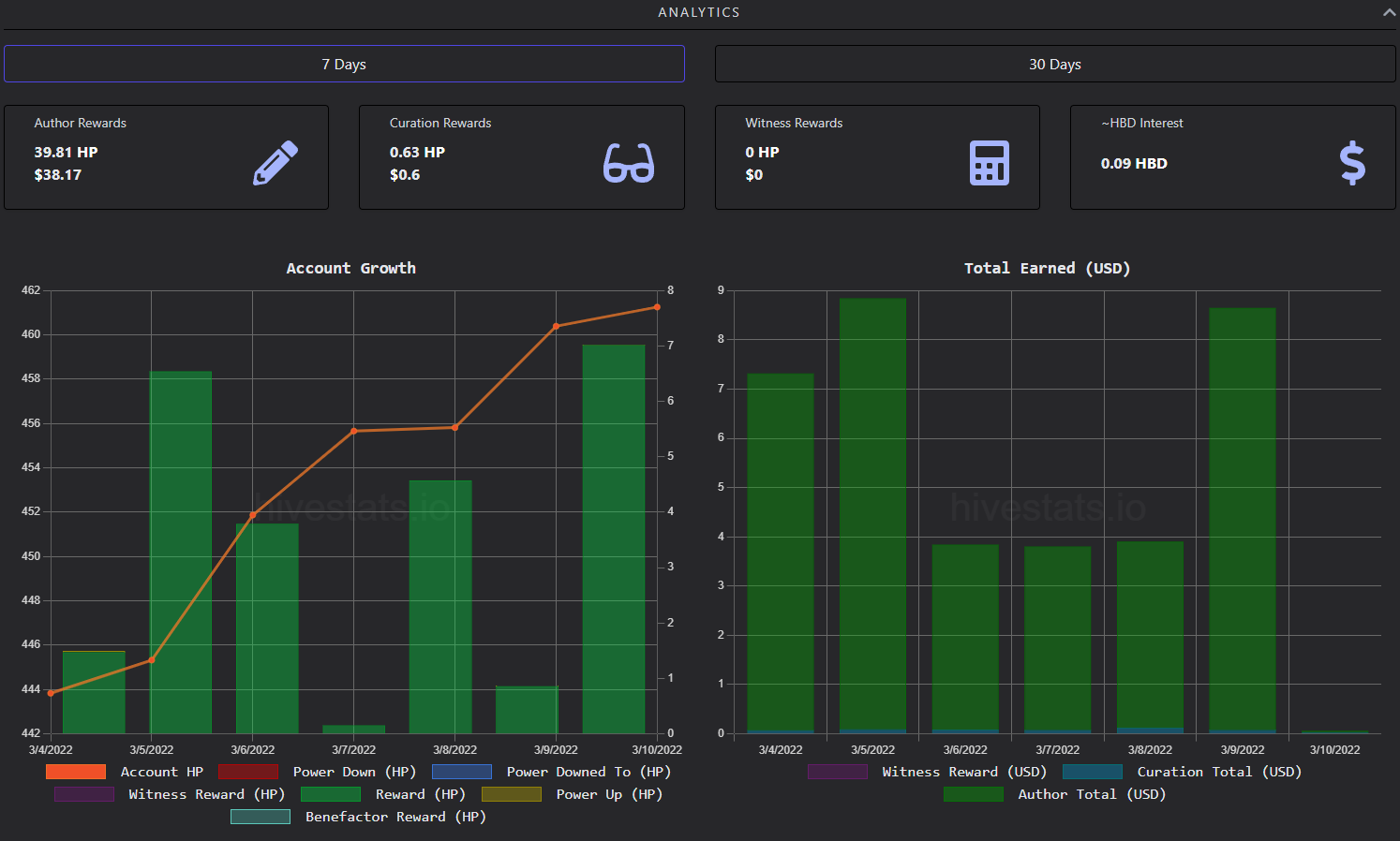Screen dimensions: 1400x841
Task: Click the 3/7/2022 line point in Account Growth
Action: click(x=354, y=431)
